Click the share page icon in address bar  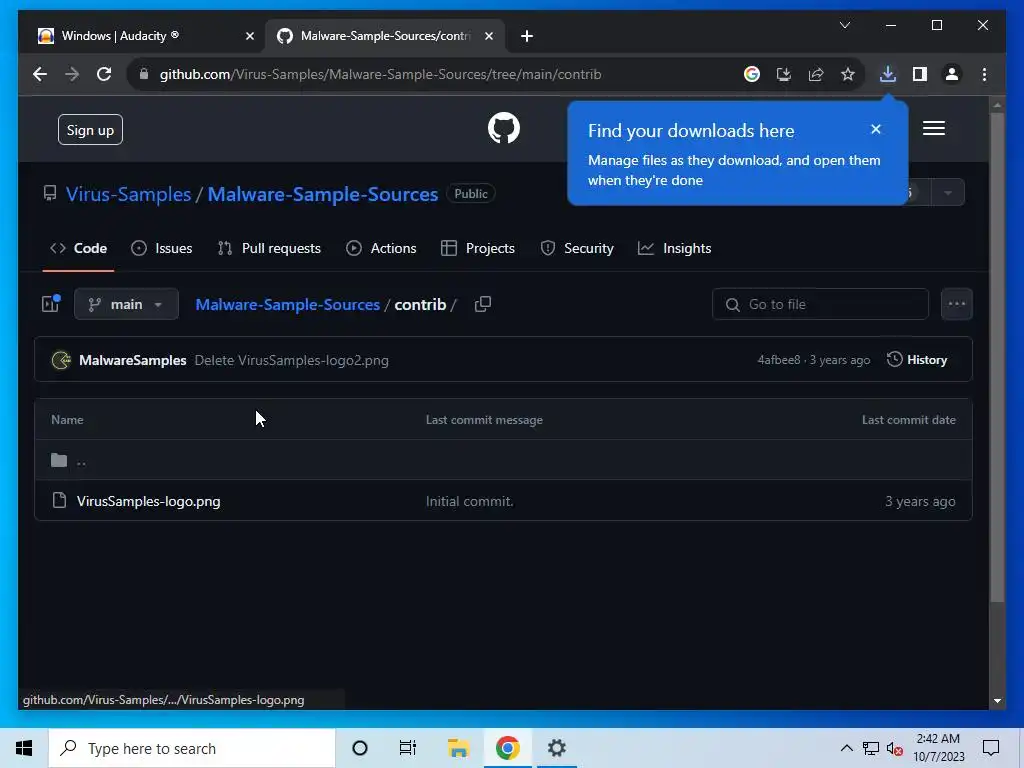tap(816, 74)
